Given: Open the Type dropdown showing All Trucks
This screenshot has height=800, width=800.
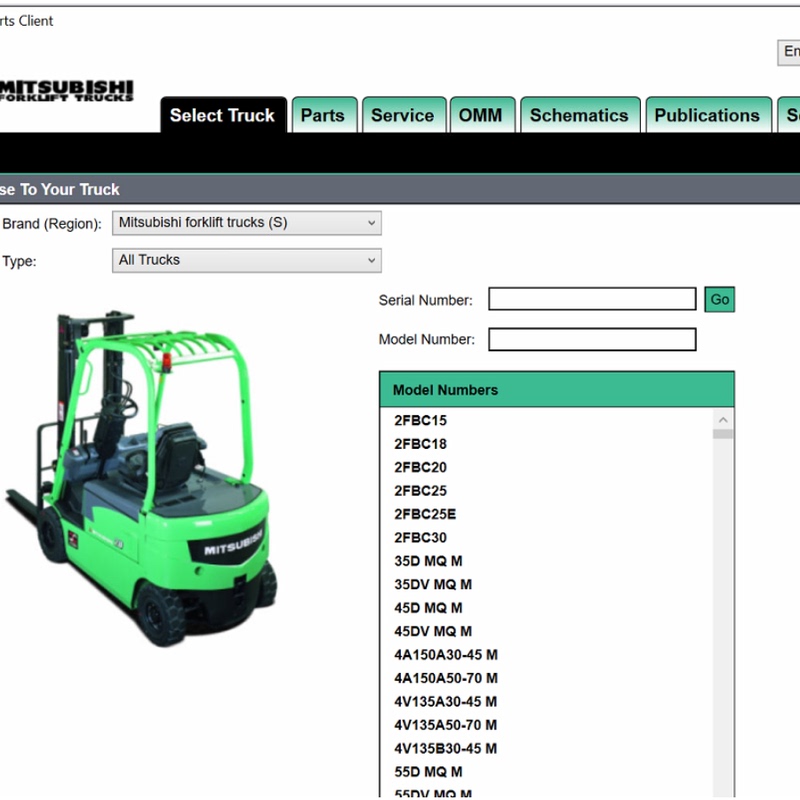Looking at the screenshot, I should point(246,260).
